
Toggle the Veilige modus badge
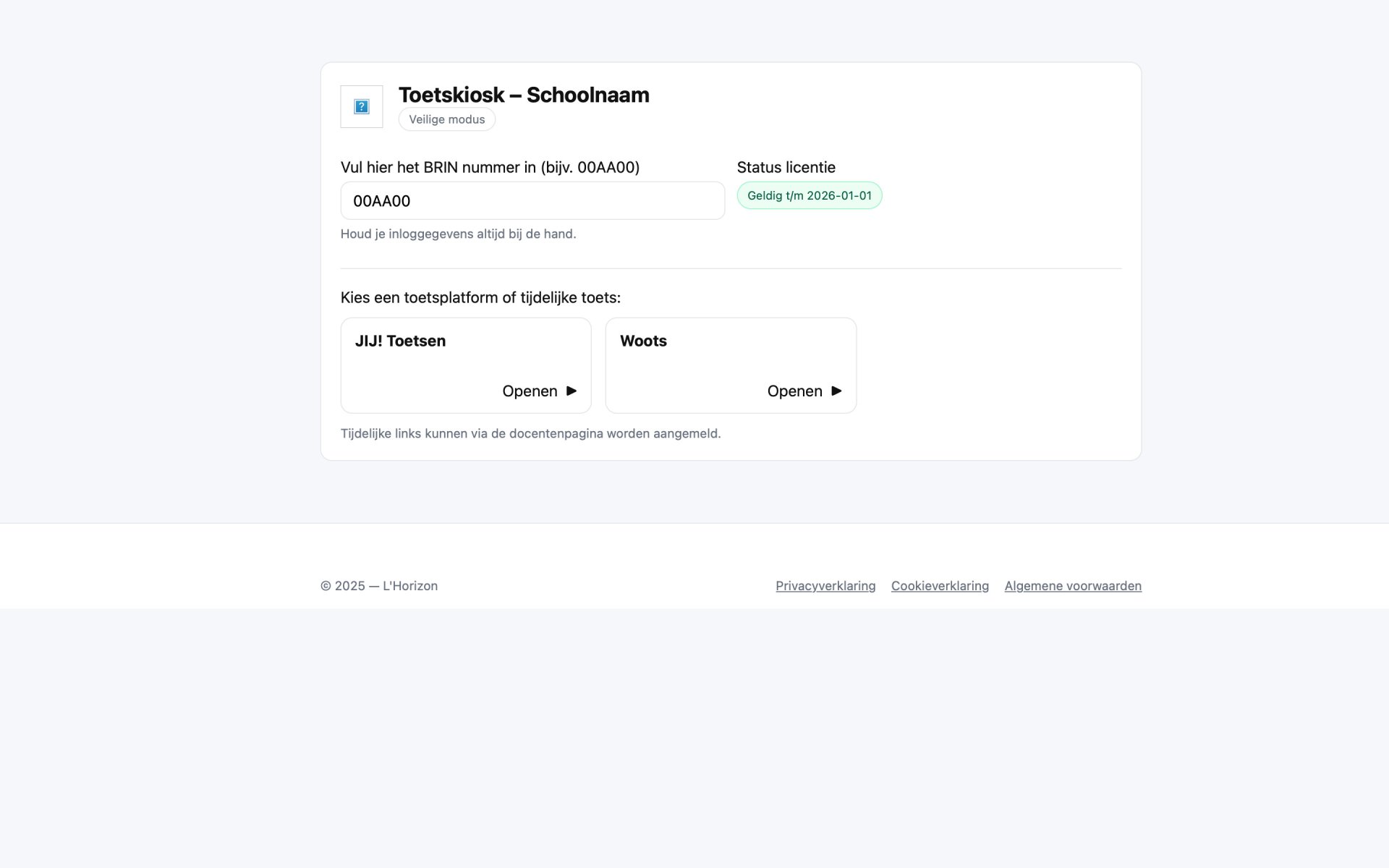(x=446, y=119)
